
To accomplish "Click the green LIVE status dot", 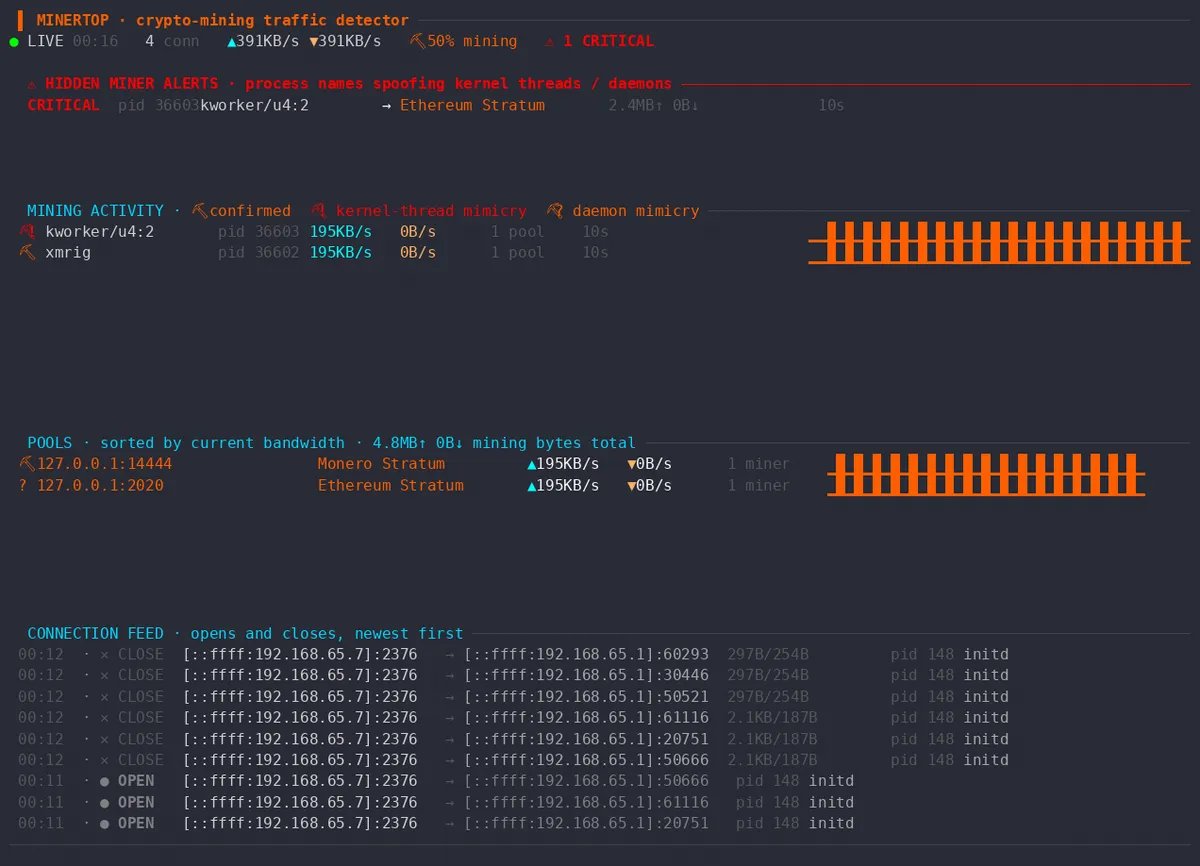I will coord(14,42).
